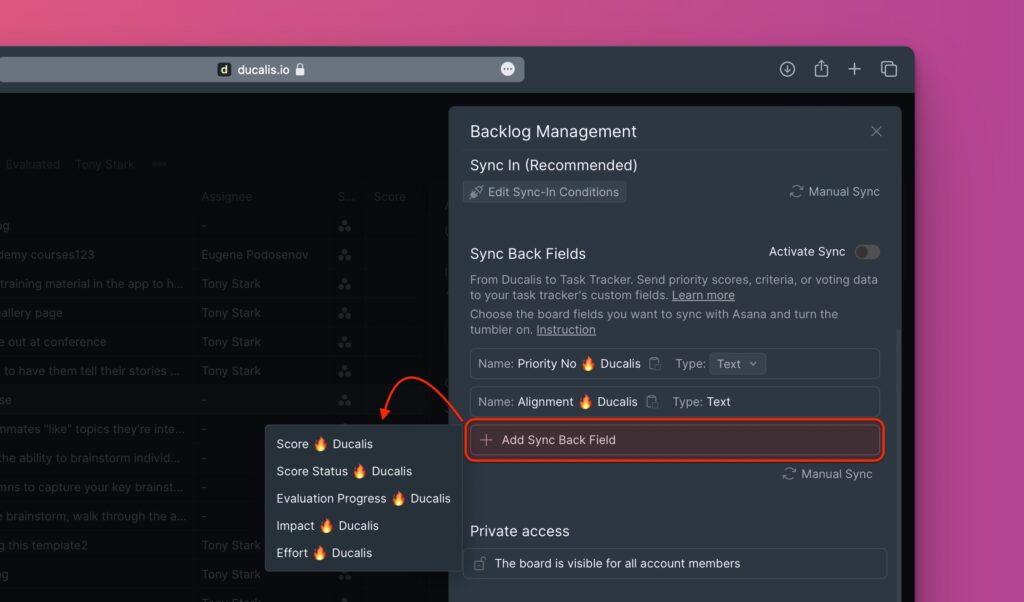Image resolution: width=1024 pixels, height=602 pixels.
Task: Click the board visibility setting text
Action: (617, 563)
